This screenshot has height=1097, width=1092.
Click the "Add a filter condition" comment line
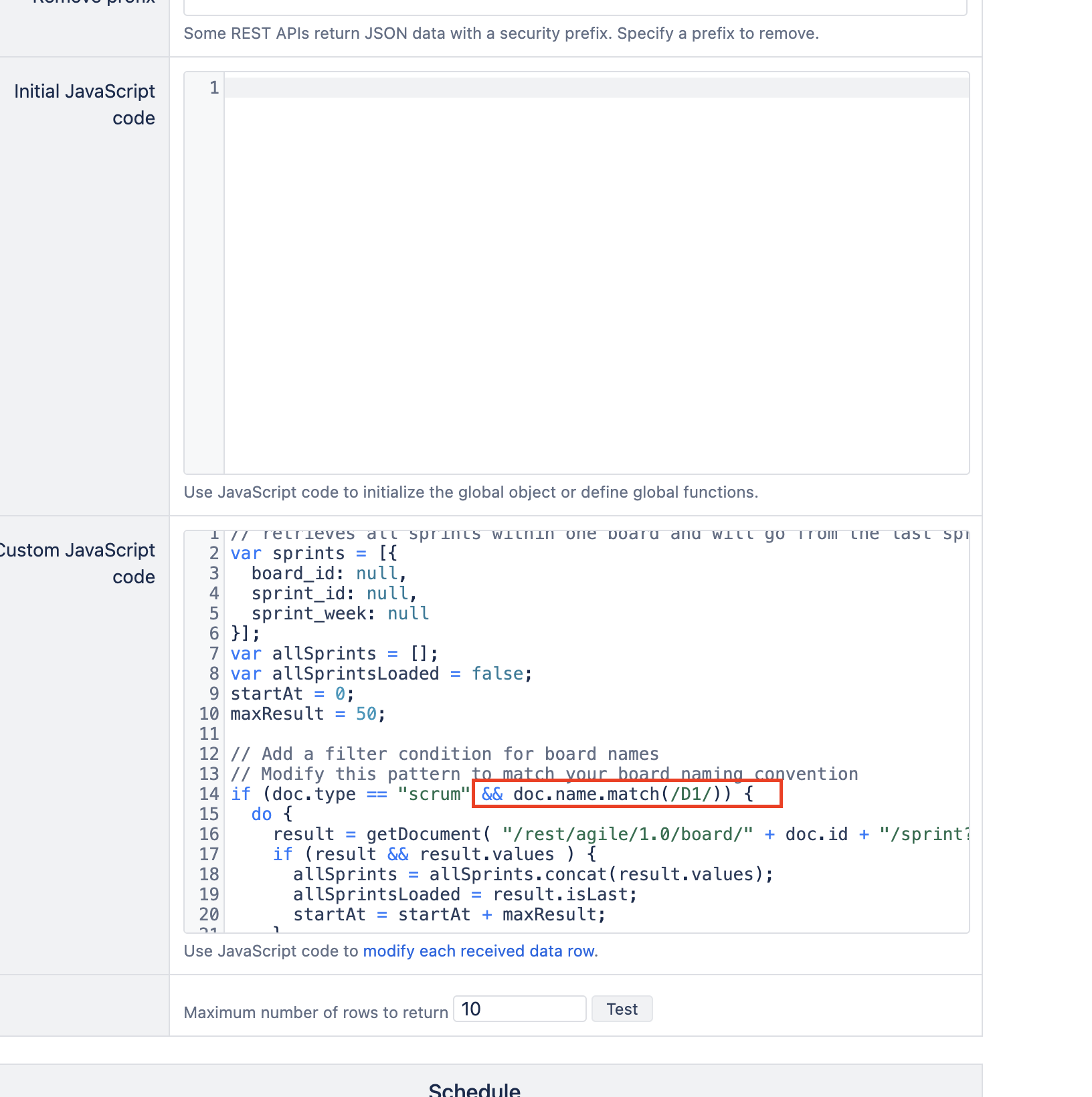pyautogui.click(x=444, y=754)
